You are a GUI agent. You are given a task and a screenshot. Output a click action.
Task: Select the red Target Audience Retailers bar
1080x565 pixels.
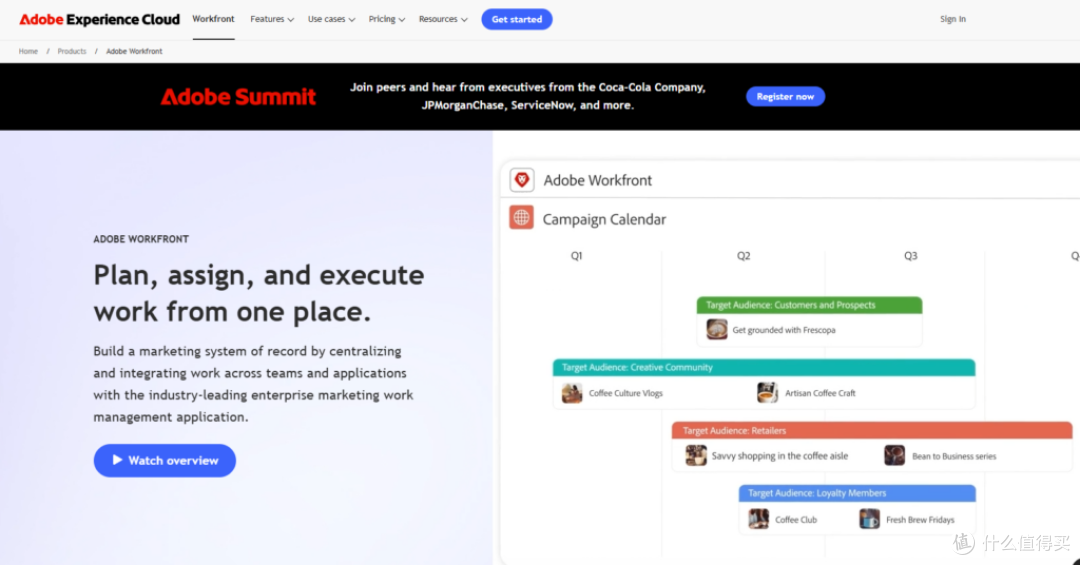(x=872, y=431)
